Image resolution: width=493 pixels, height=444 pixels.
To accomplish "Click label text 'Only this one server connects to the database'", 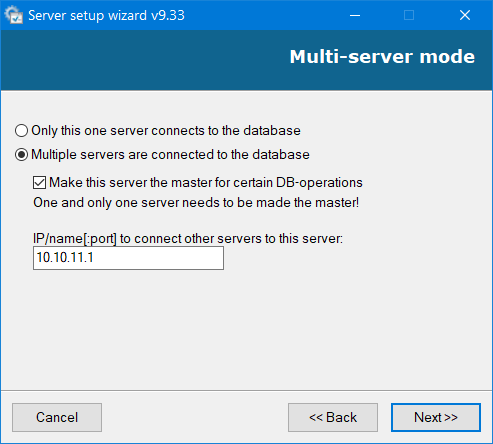I will (x=166, y=131).
